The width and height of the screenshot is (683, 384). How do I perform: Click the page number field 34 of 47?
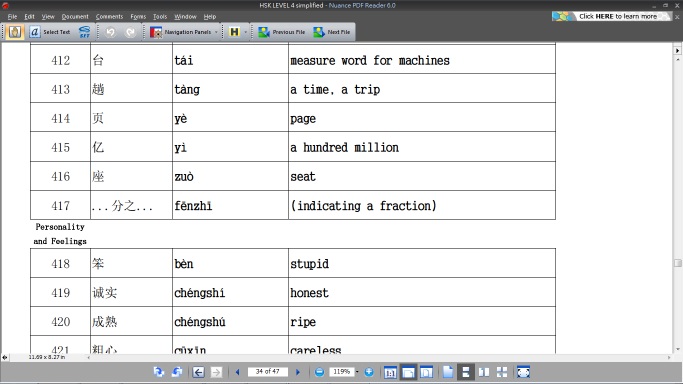tap(267, 371)
